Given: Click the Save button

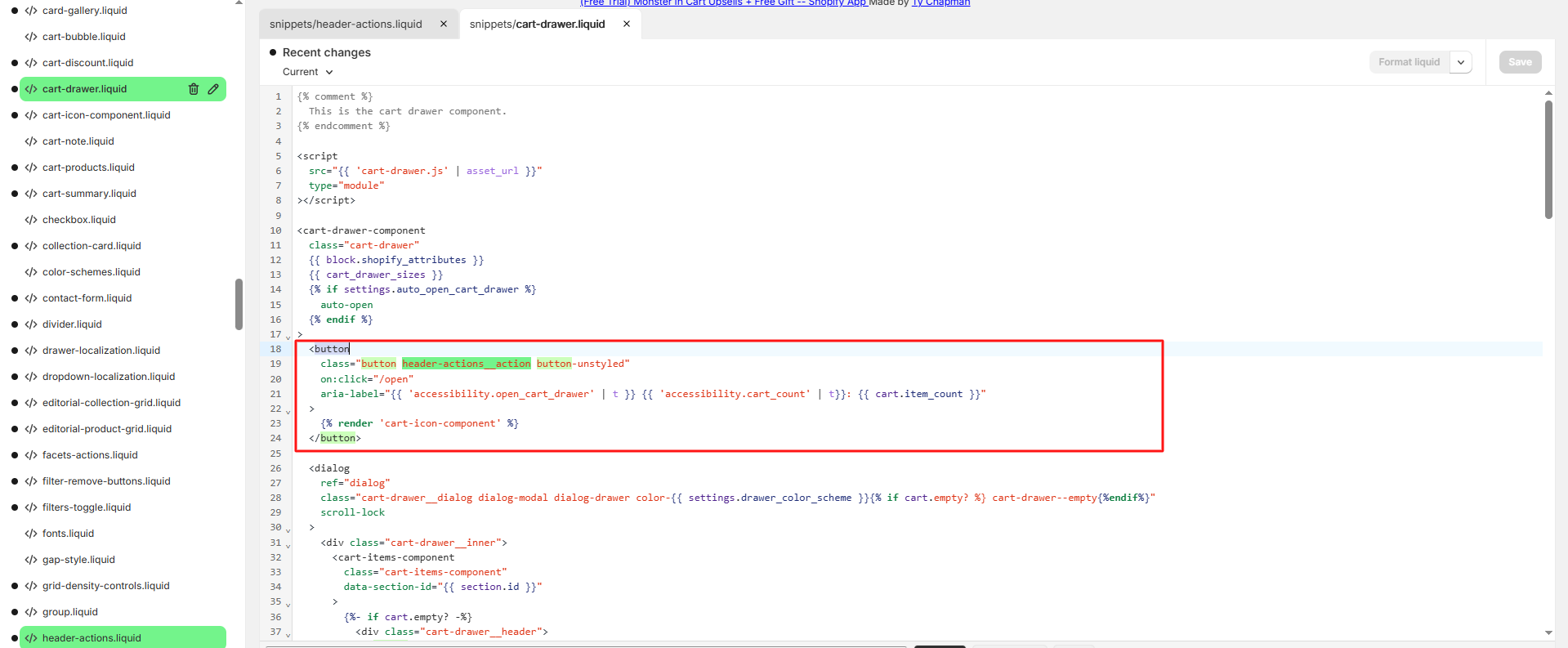Looking at the screenshot, I should [1520, 62].
